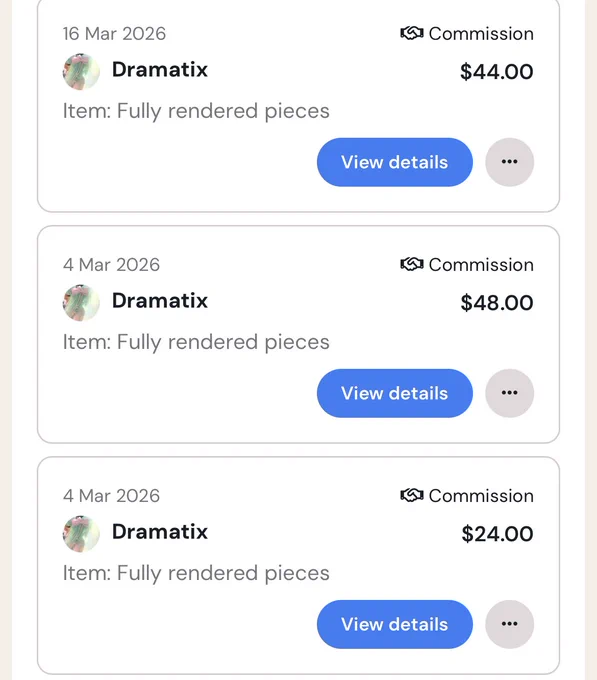Click handshake commission icon on $24.00 card
The image size is (597, 680).
(x=412, y=496)
